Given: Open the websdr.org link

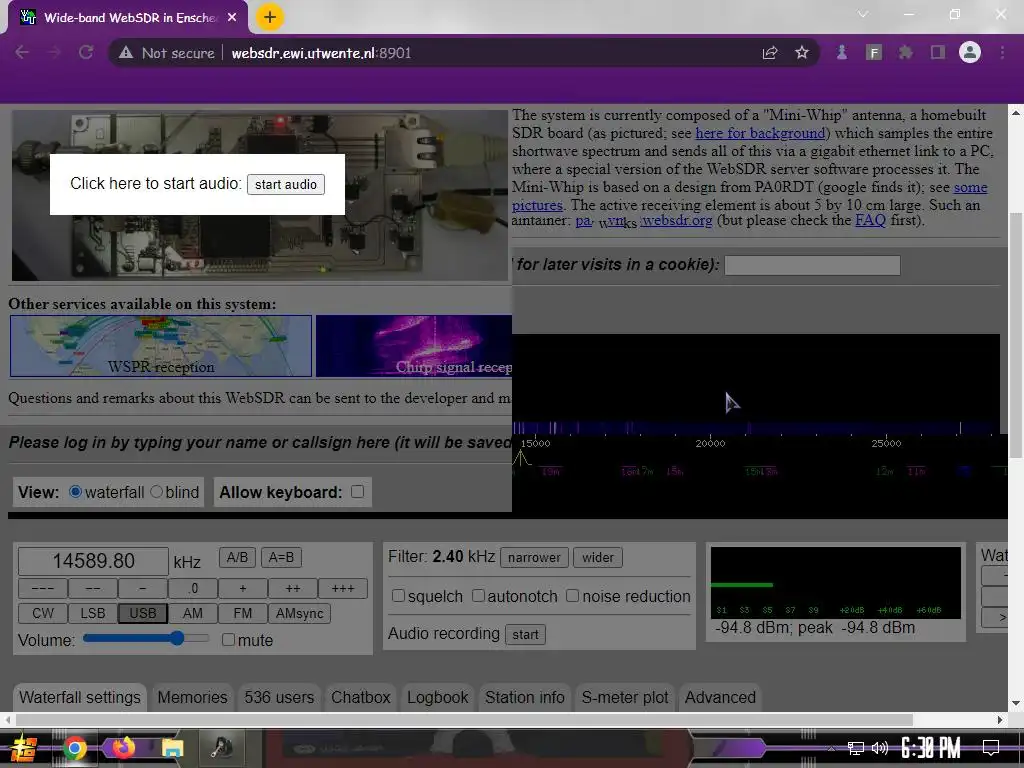Looking at the screenshot, I should 677,220.
